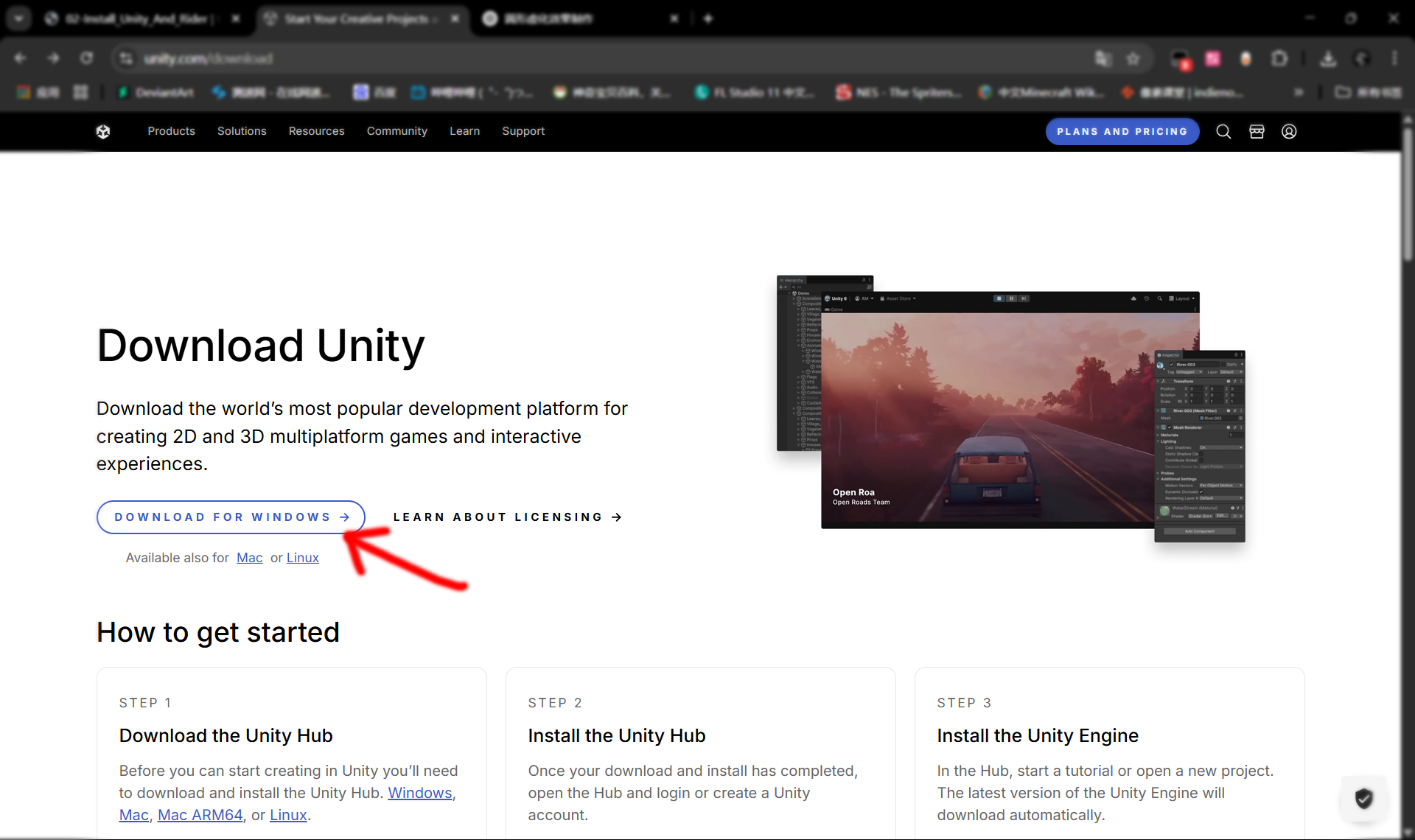Open the browser profile avatar
This screenshot has width=1415, height=840.
(x=1362, y=58)
